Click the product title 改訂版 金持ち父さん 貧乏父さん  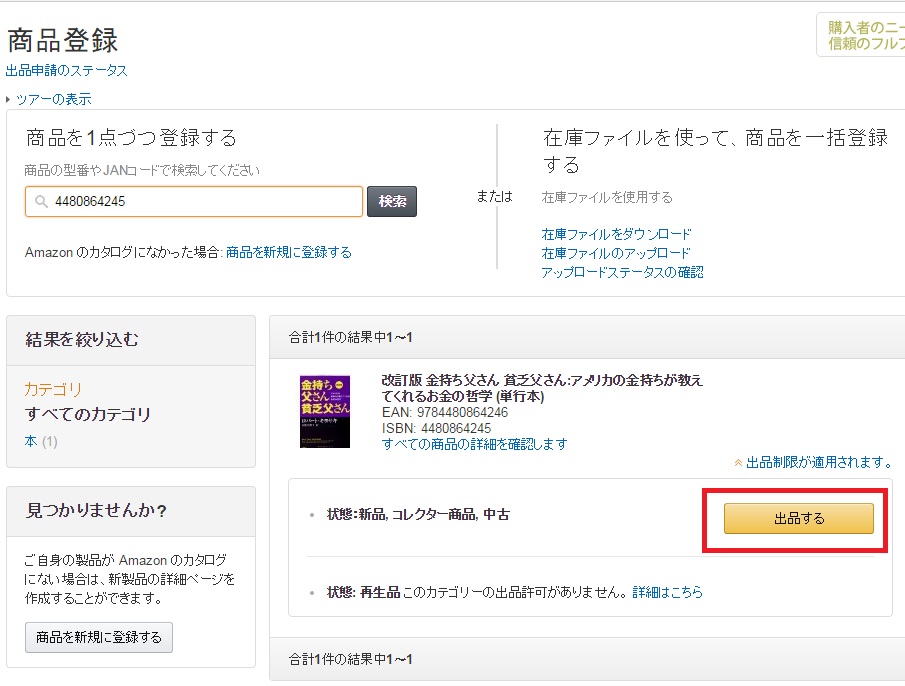542,388
